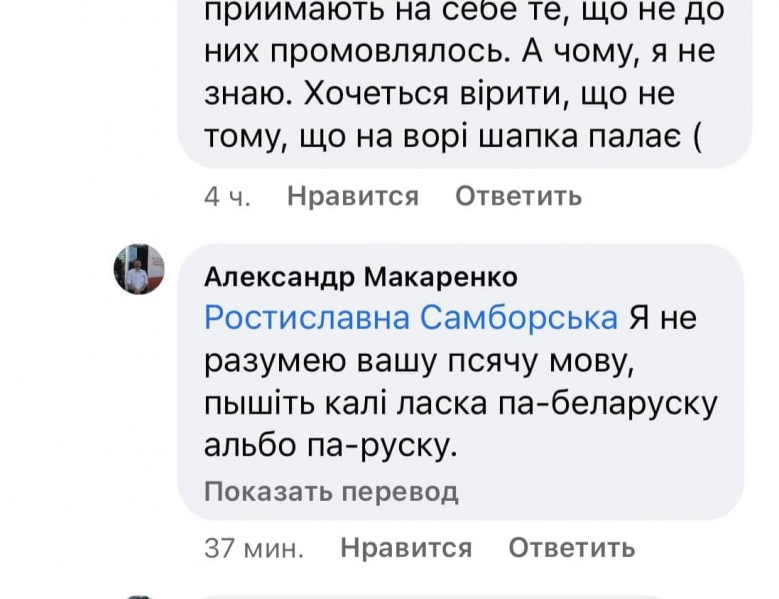Screen dimensions: 779x599
Task: Click the words 'вашу псячу мову'
Action: tap(476, 361)
